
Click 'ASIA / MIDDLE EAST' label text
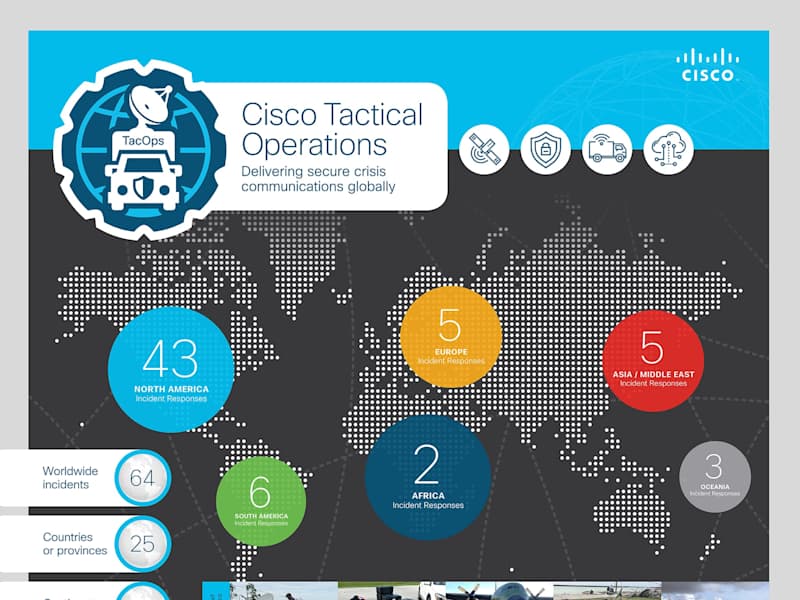click(654, 374)
